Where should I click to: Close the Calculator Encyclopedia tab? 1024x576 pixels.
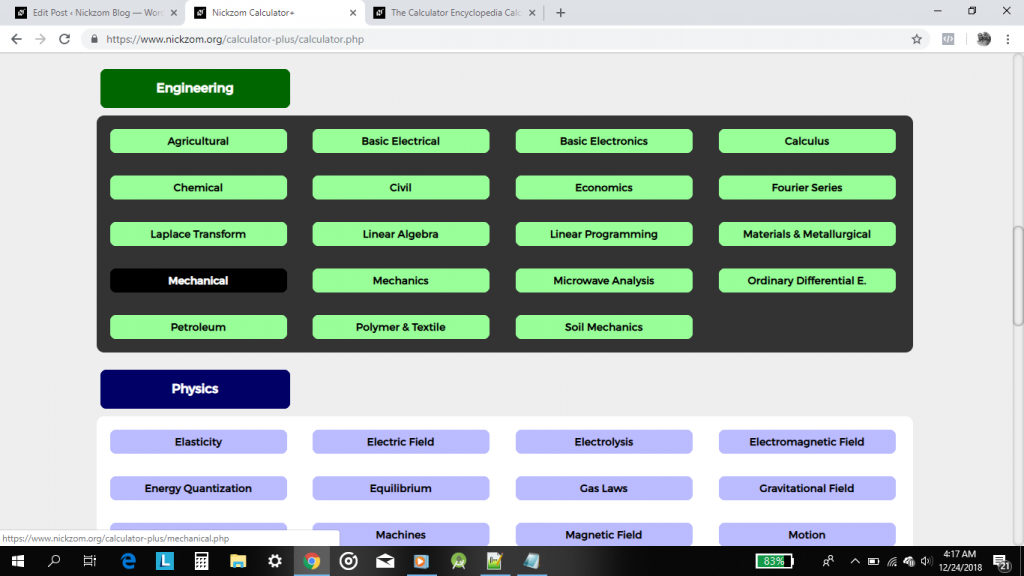click(532, 12)
